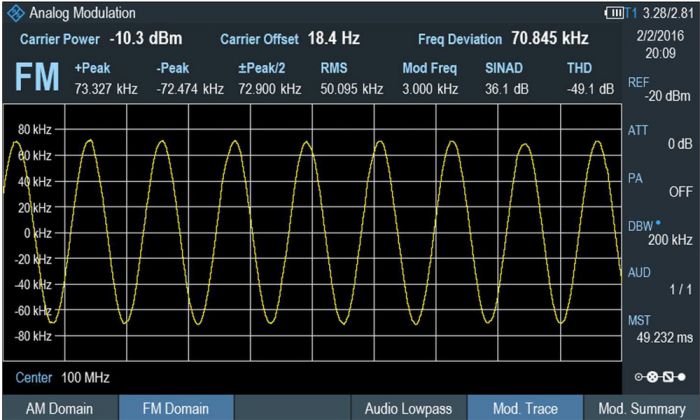Select the FM Domain softkey
Viewport: 700px width, 420px height.
pos(175,408)
